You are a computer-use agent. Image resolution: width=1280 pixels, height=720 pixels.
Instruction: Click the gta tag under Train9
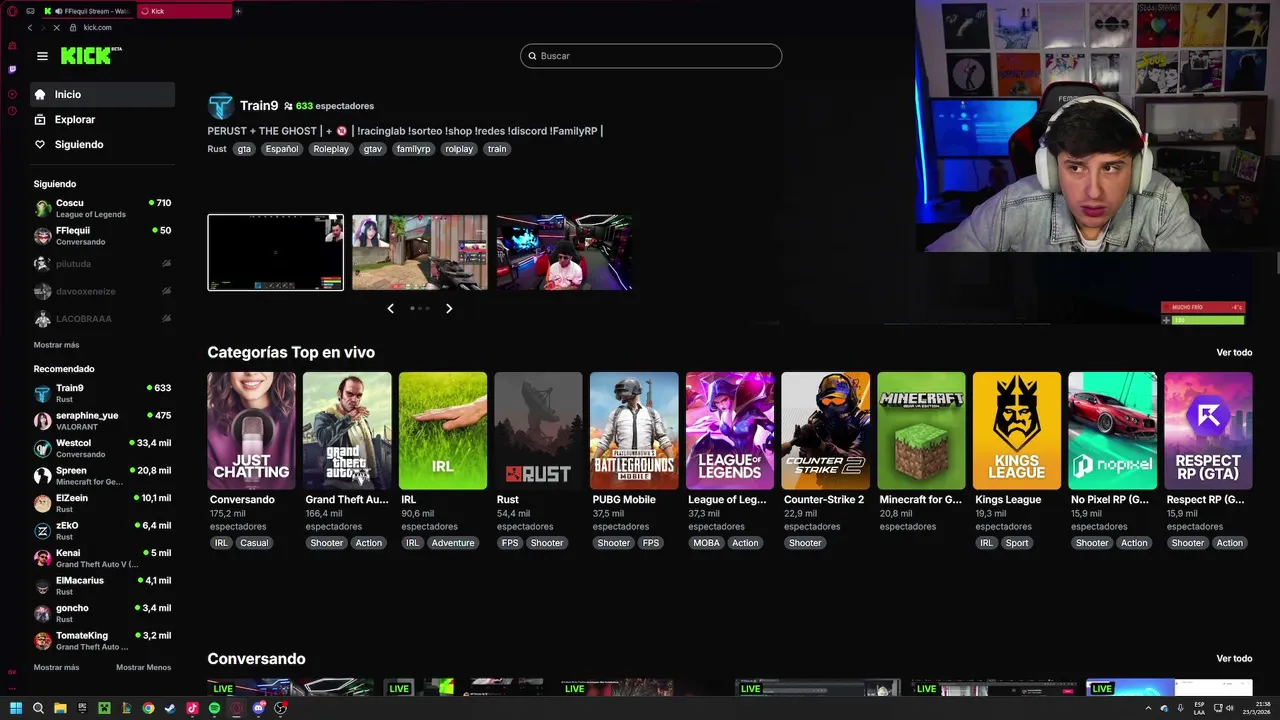[x=244, y=149]
